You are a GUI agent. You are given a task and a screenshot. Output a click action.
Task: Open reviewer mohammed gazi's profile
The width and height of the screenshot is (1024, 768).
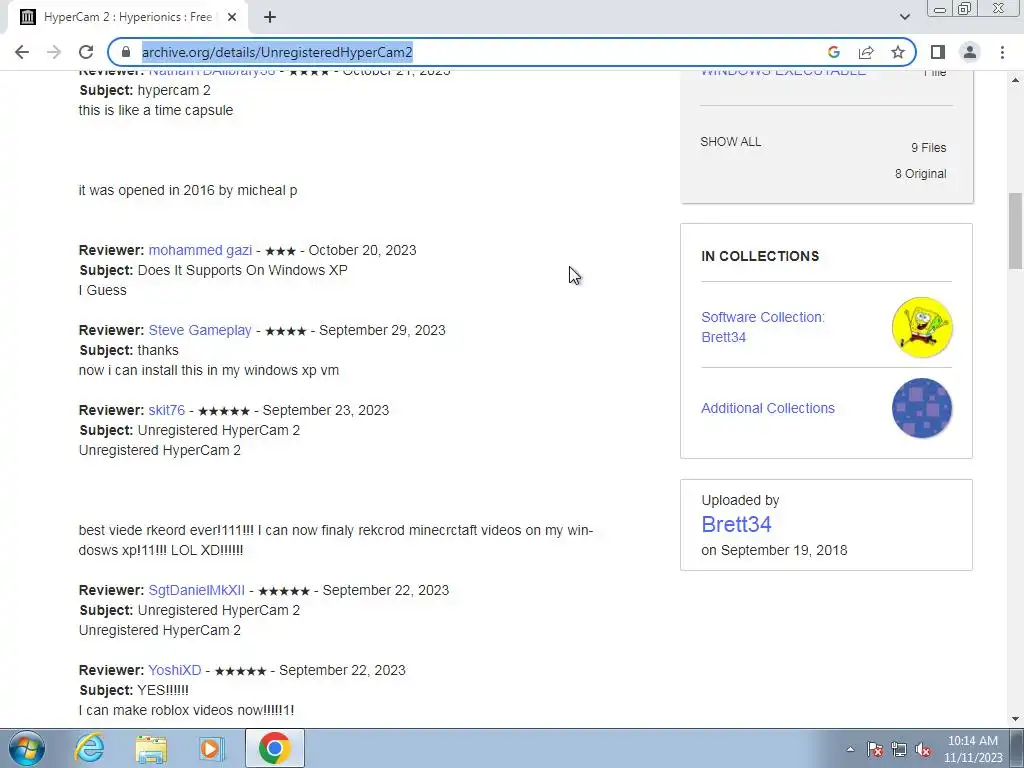click(200, 250)
